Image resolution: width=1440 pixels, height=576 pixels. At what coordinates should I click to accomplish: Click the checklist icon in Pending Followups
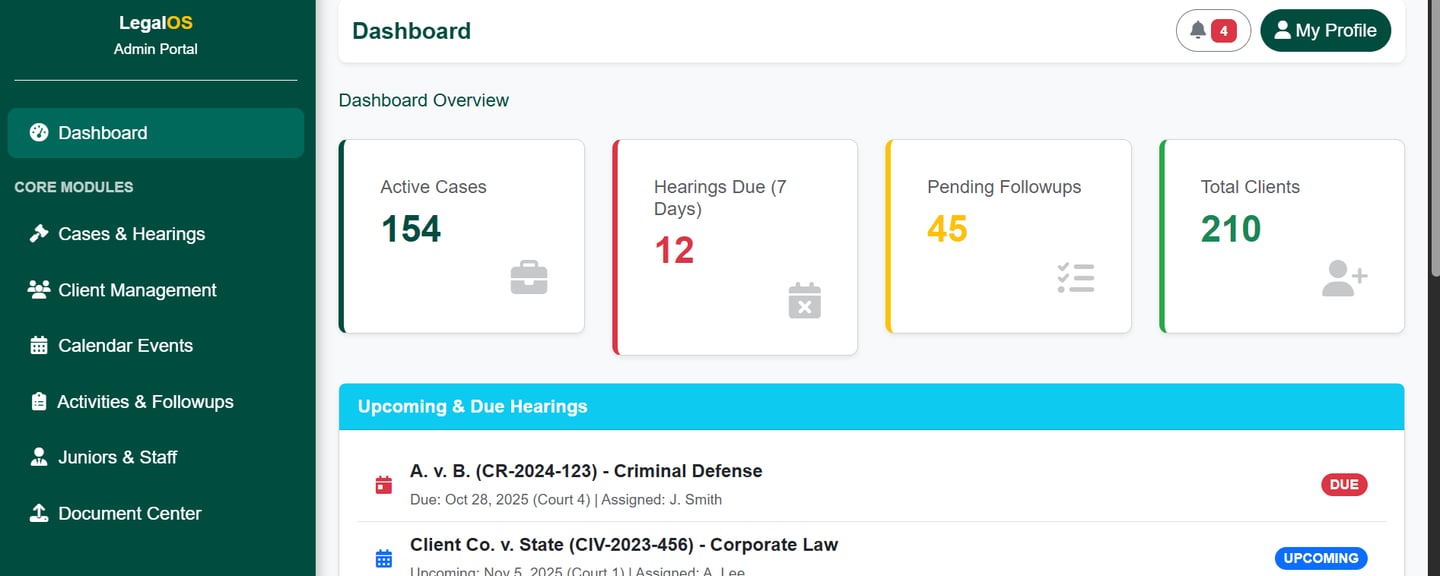click(1076, 277)
